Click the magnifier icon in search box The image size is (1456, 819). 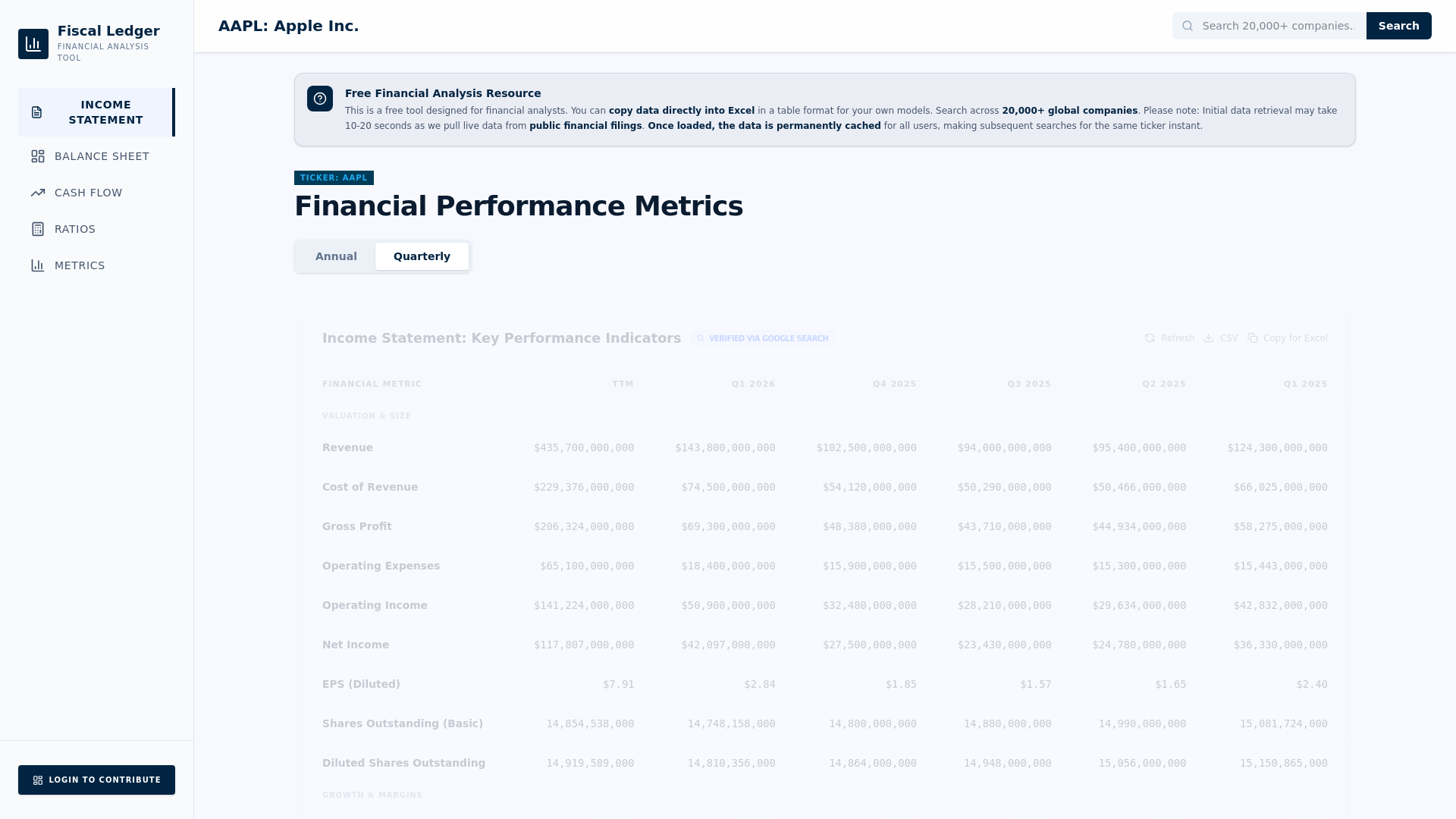1188,26
